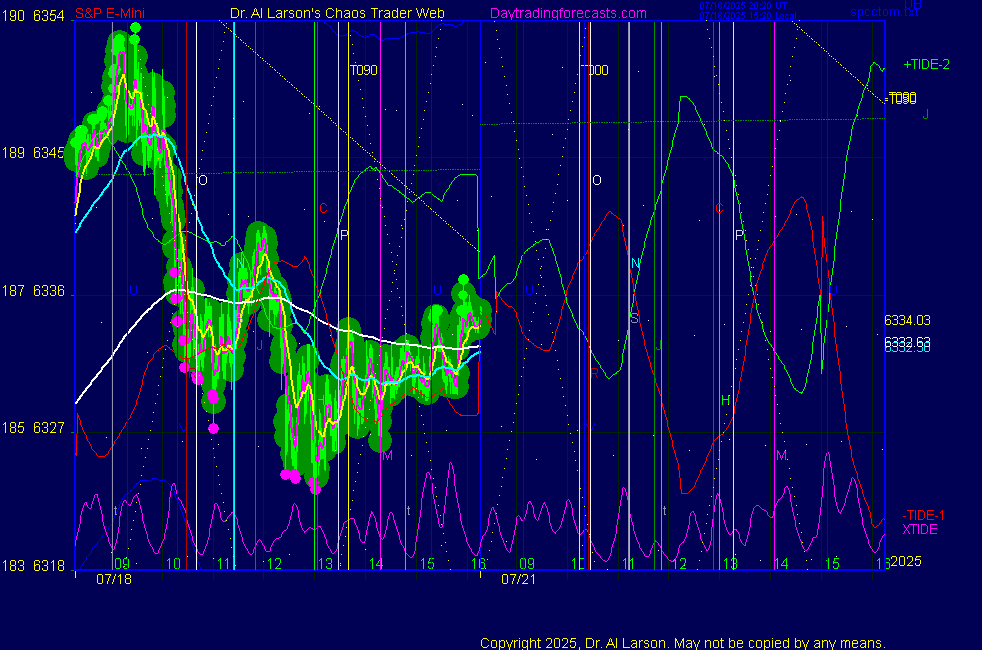The width and height of the screenshot is (982, 650).
Task: Select the "07/18" date label on the time axis
Action: 114,579
